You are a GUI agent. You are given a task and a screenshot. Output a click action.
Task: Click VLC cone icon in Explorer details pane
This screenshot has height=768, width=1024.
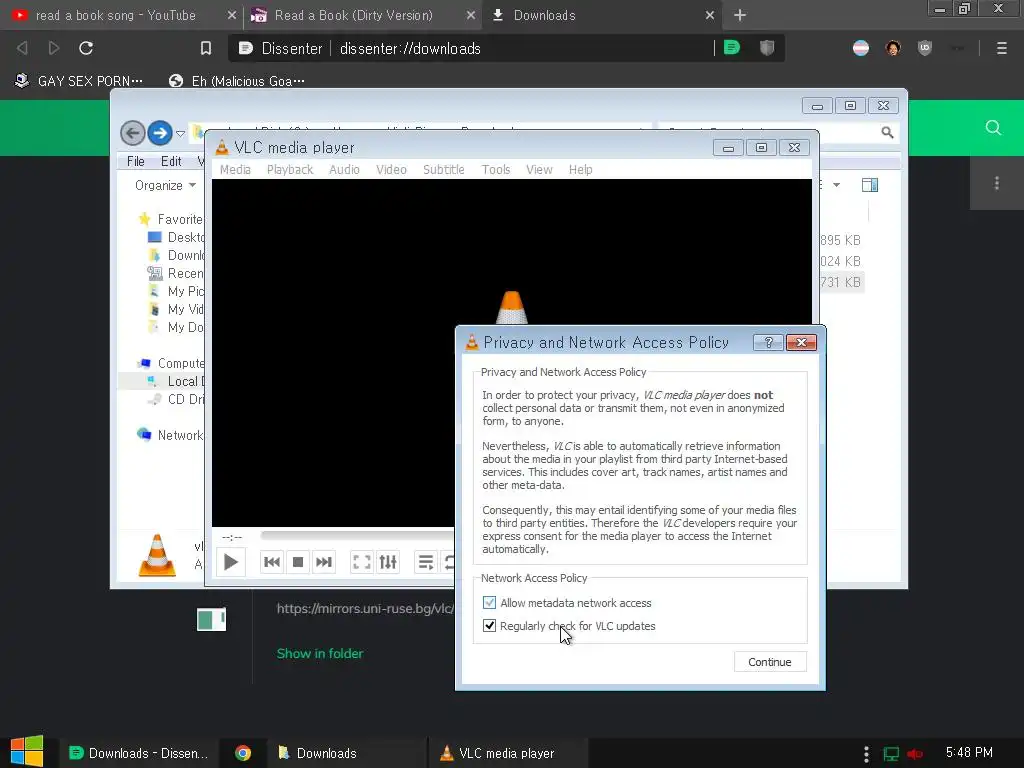coord(157,555)
